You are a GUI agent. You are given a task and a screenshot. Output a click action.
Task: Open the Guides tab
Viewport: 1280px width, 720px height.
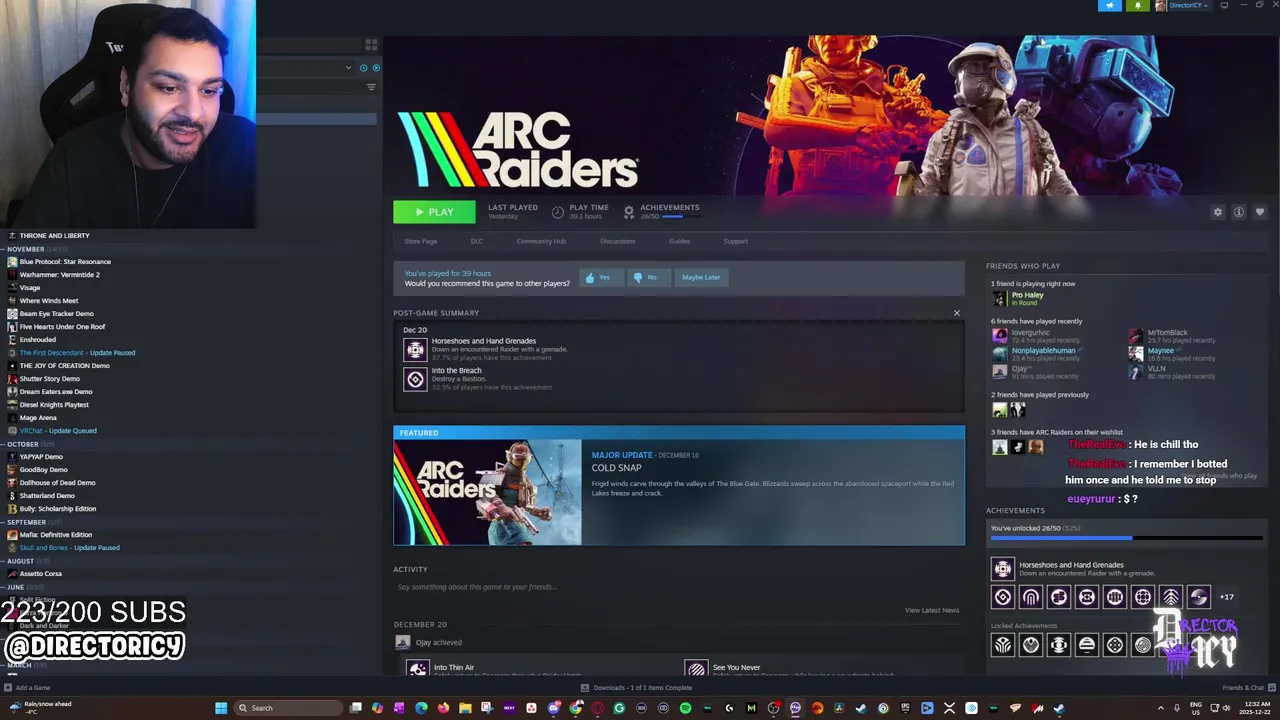[679, 241]
